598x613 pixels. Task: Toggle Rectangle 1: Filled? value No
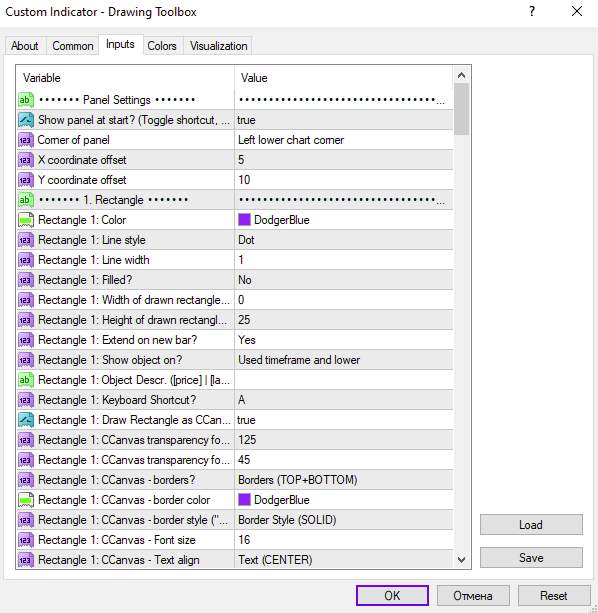point(344,280)
